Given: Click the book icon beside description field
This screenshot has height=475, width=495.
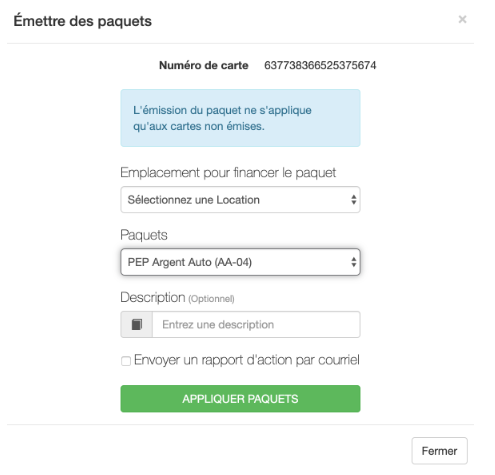Looking at the screenshot, I should click(x=137, y=324).
